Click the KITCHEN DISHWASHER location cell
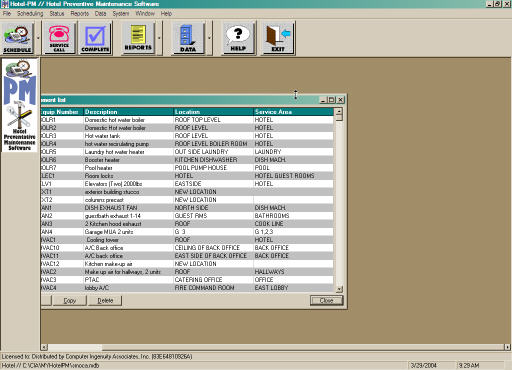Viewport: 512px width, 370px height. click(x=213, y=160)
